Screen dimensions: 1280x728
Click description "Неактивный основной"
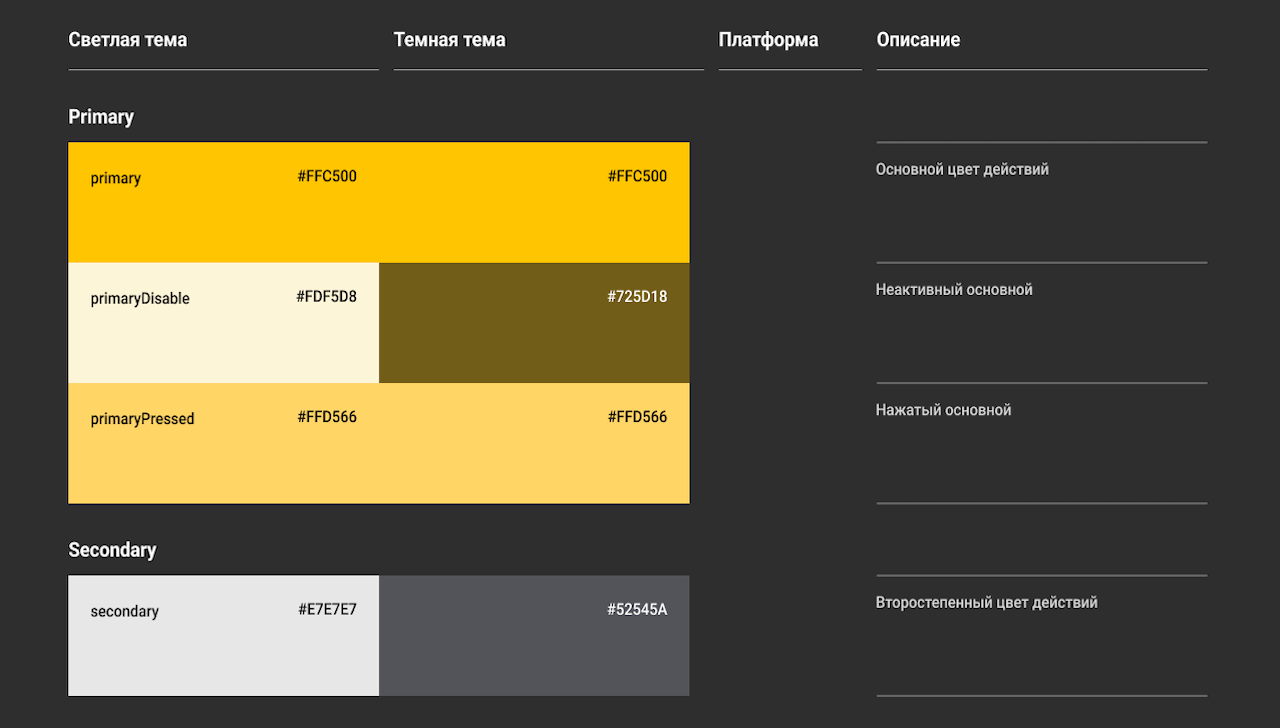click(x=955, y=290)
